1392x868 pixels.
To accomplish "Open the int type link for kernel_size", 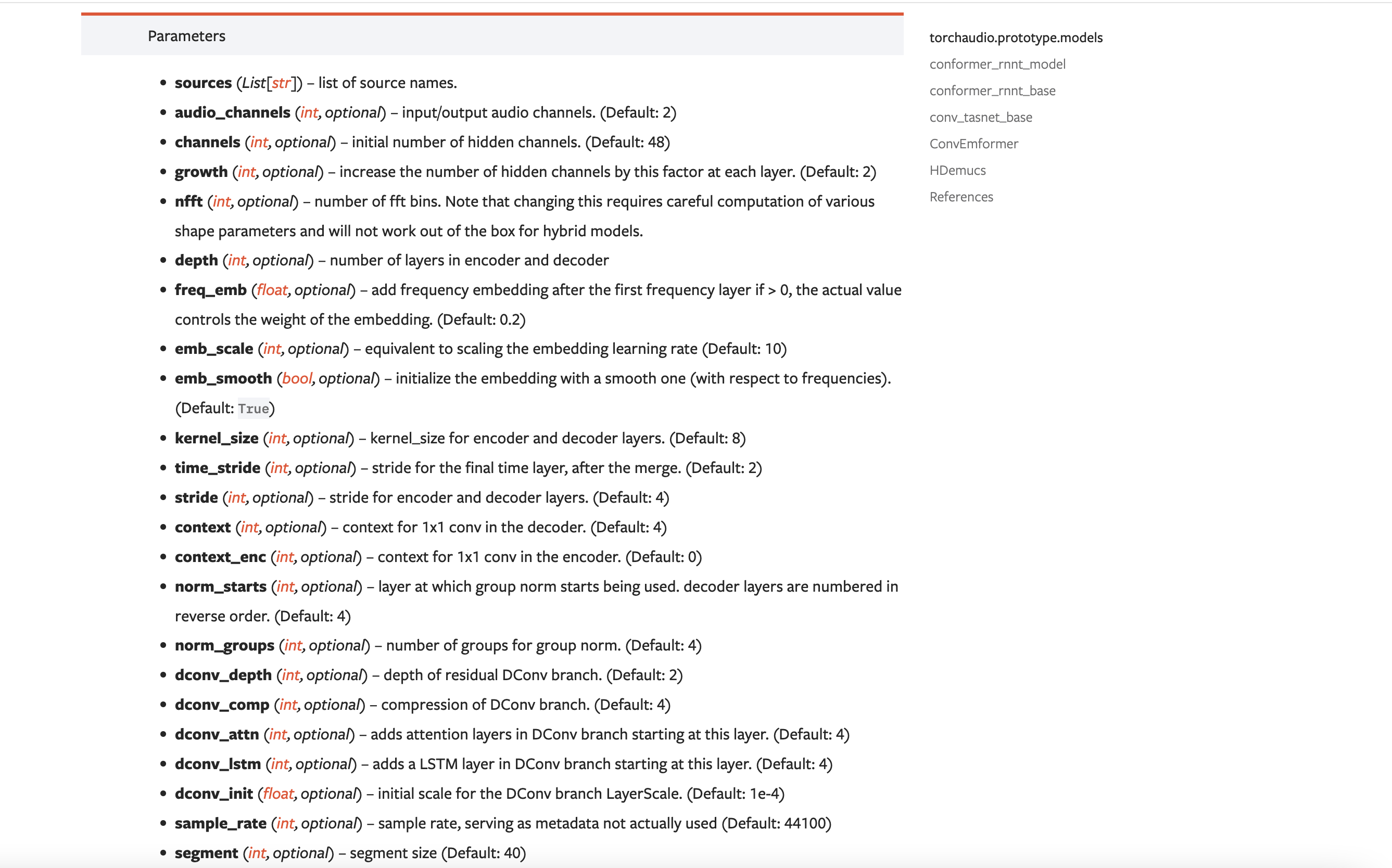I will [x=276, y=438].
